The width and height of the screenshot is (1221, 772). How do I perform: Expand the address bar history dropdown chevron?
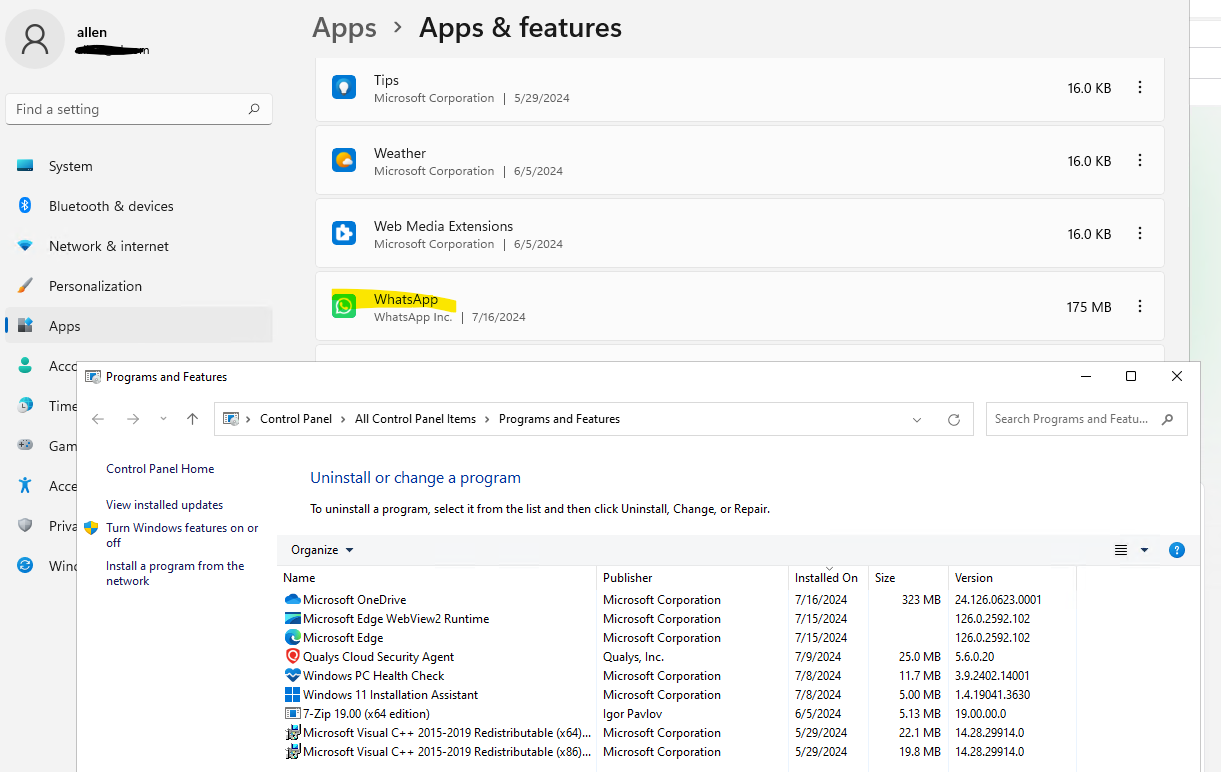point(917,420)
